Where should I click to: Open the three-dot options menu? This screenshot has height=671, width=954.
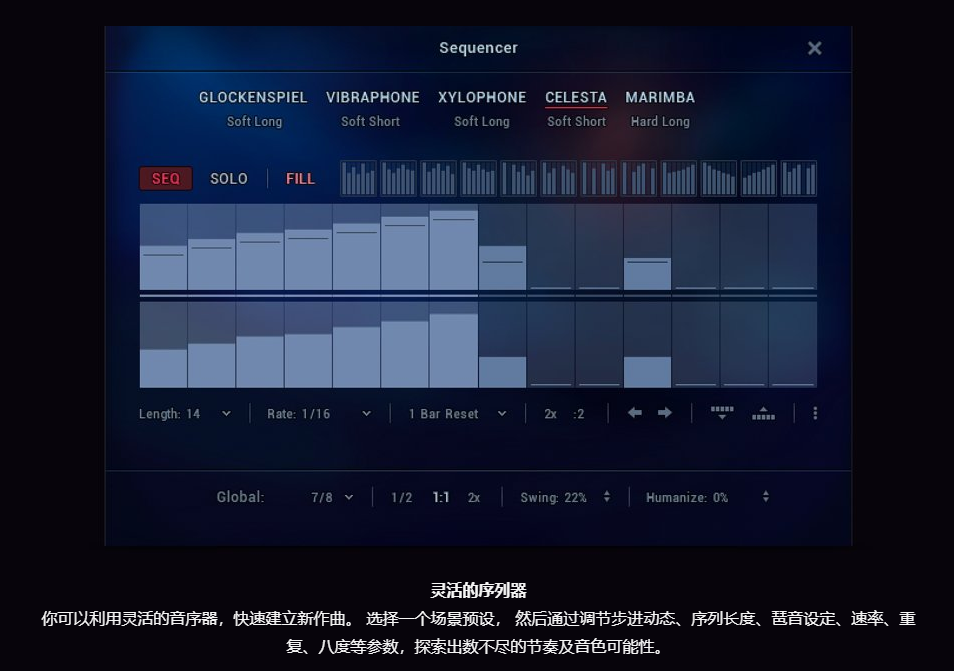pos(815,414)
